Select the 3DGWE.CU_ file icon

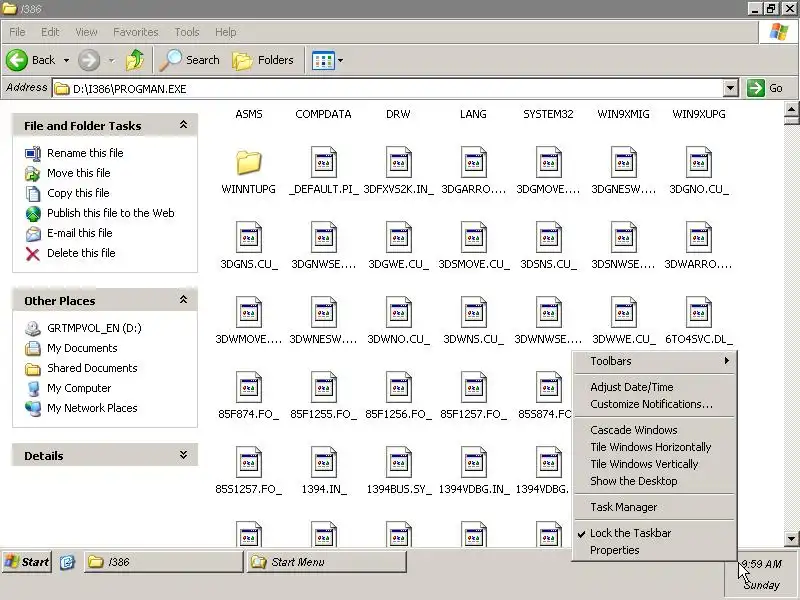click(398, 237)
